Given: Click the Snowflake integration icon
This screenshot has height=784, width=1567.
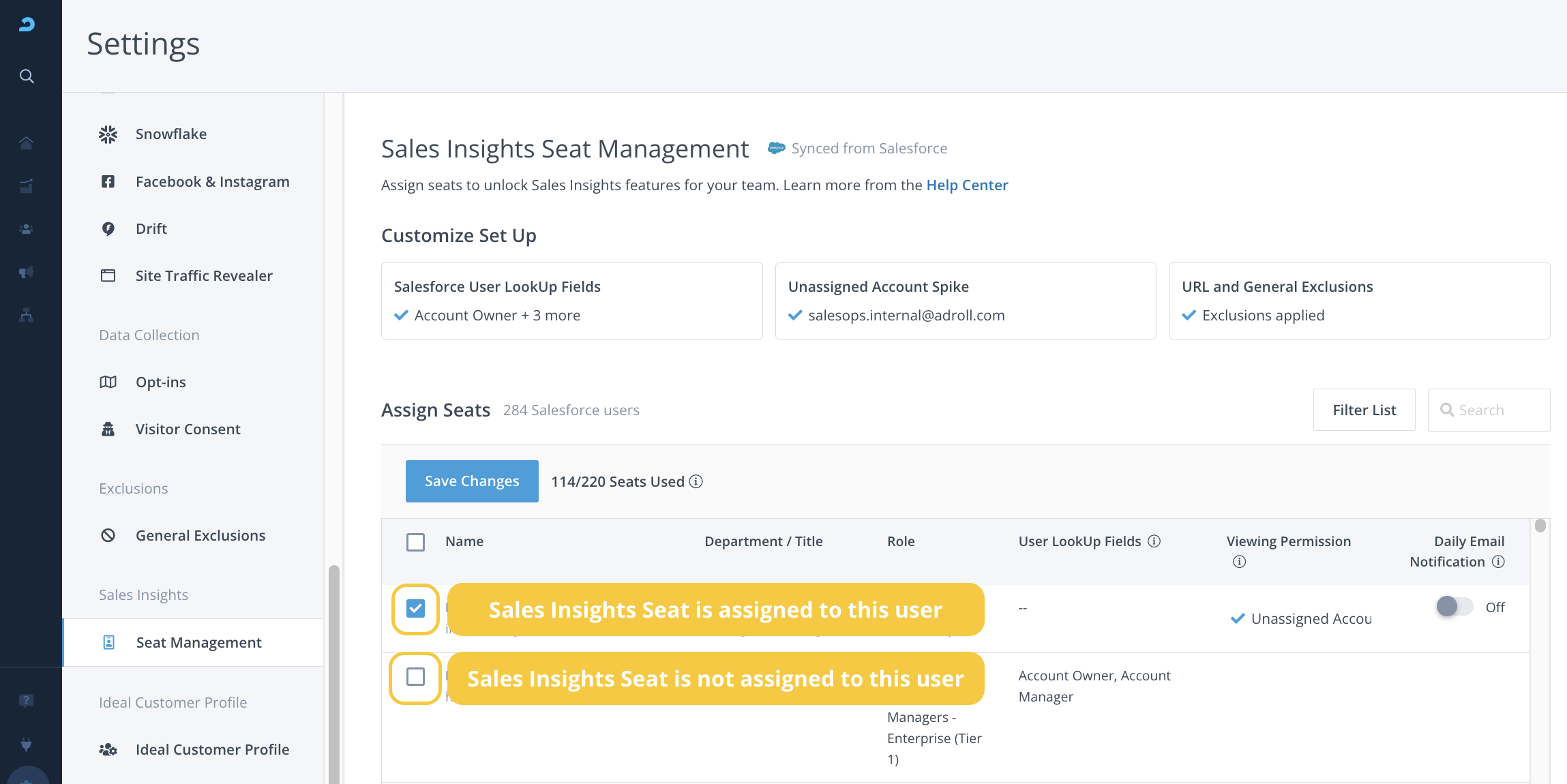Looking at the screenshot, I should [108, 134].
